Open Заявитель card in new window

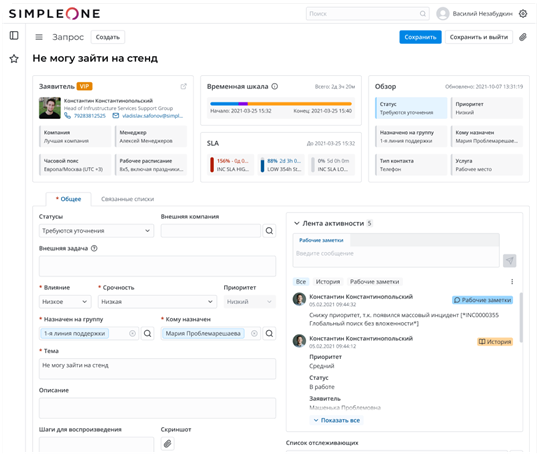tap(183, 86)
